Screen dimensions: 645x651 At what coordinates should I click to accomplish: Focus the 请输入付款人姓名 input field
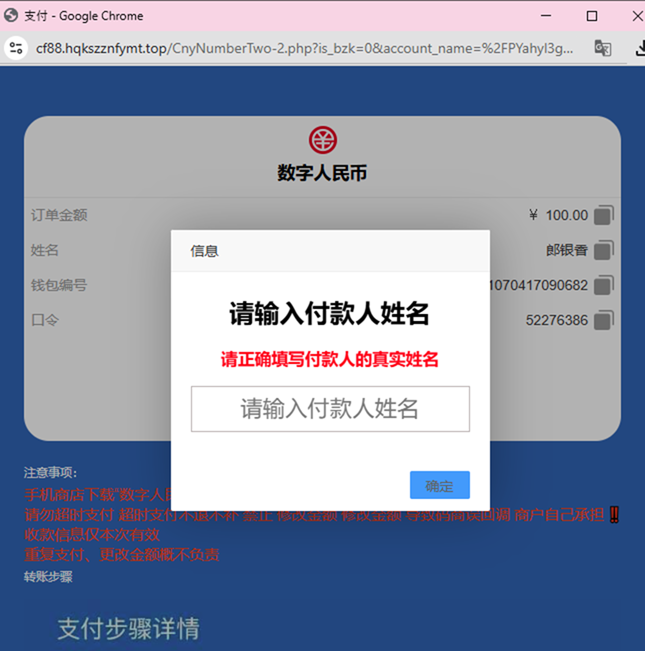330,409
